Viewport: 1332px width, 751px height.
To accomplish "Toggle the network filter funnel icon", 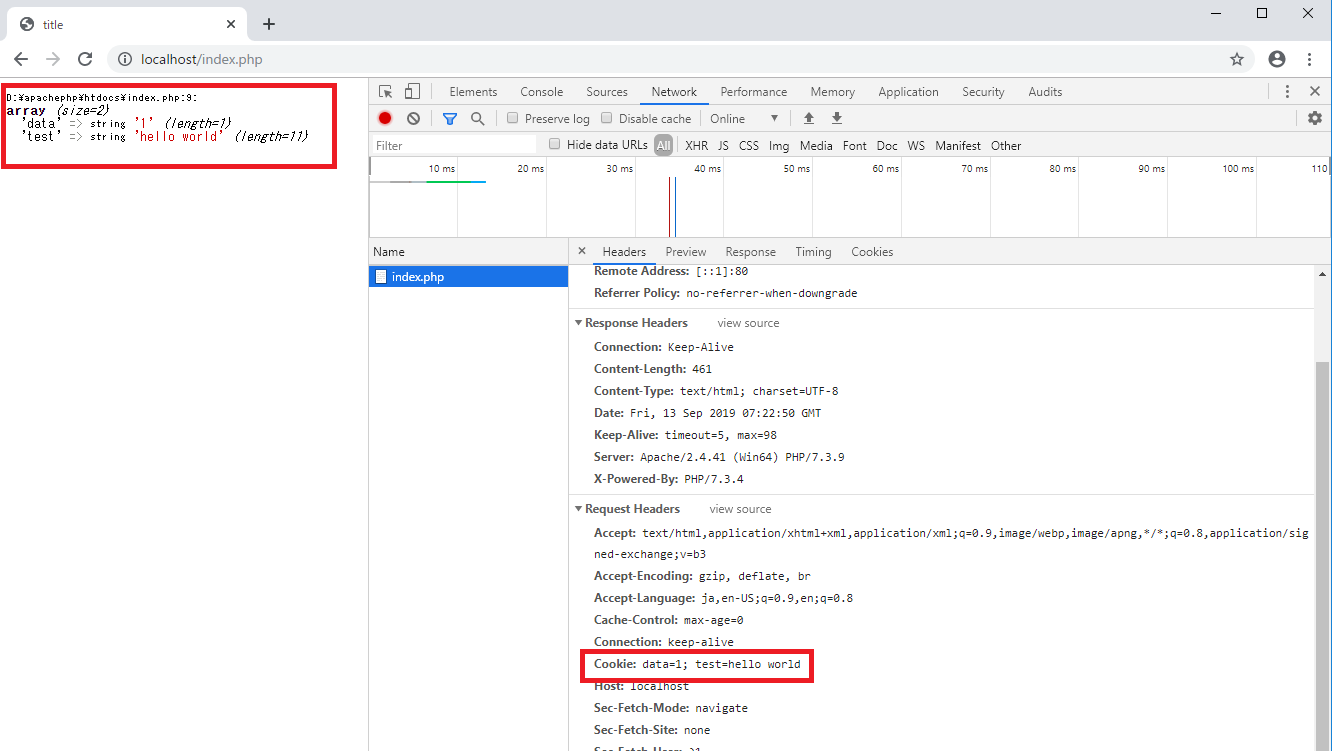I will [x=450, y=118].
